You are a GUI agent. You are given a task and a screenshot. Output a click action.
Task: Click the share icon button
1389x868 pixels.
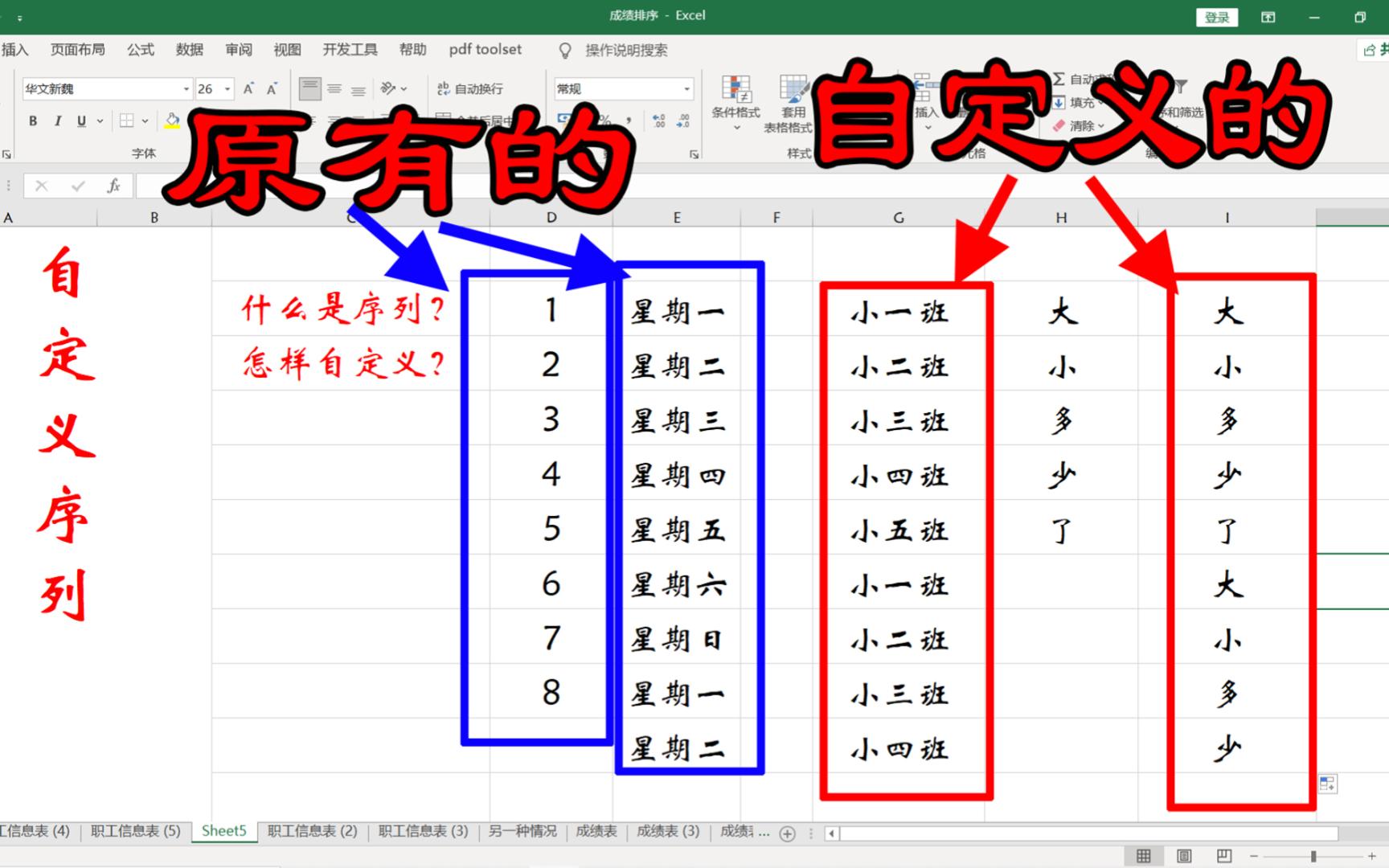(1373, 50)
